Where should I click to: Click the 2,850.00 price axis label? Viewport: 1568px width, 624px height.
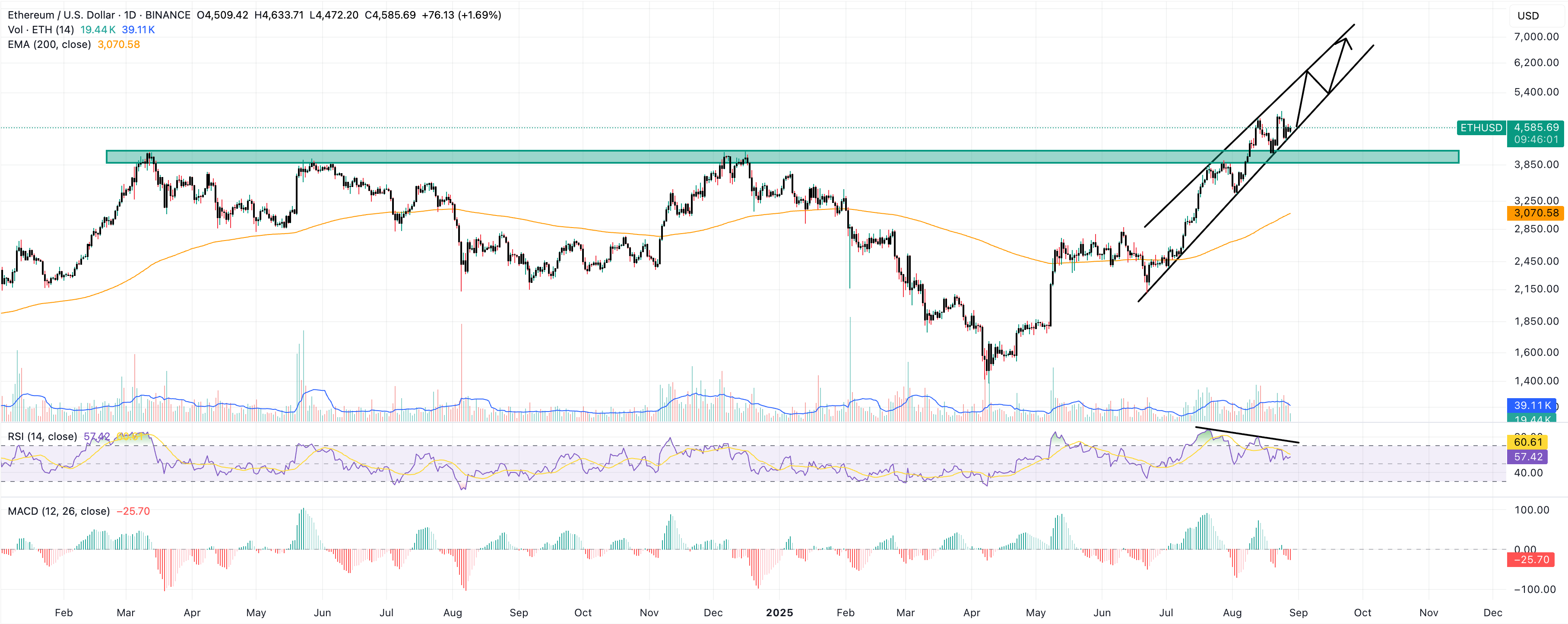coord(1536,229)
